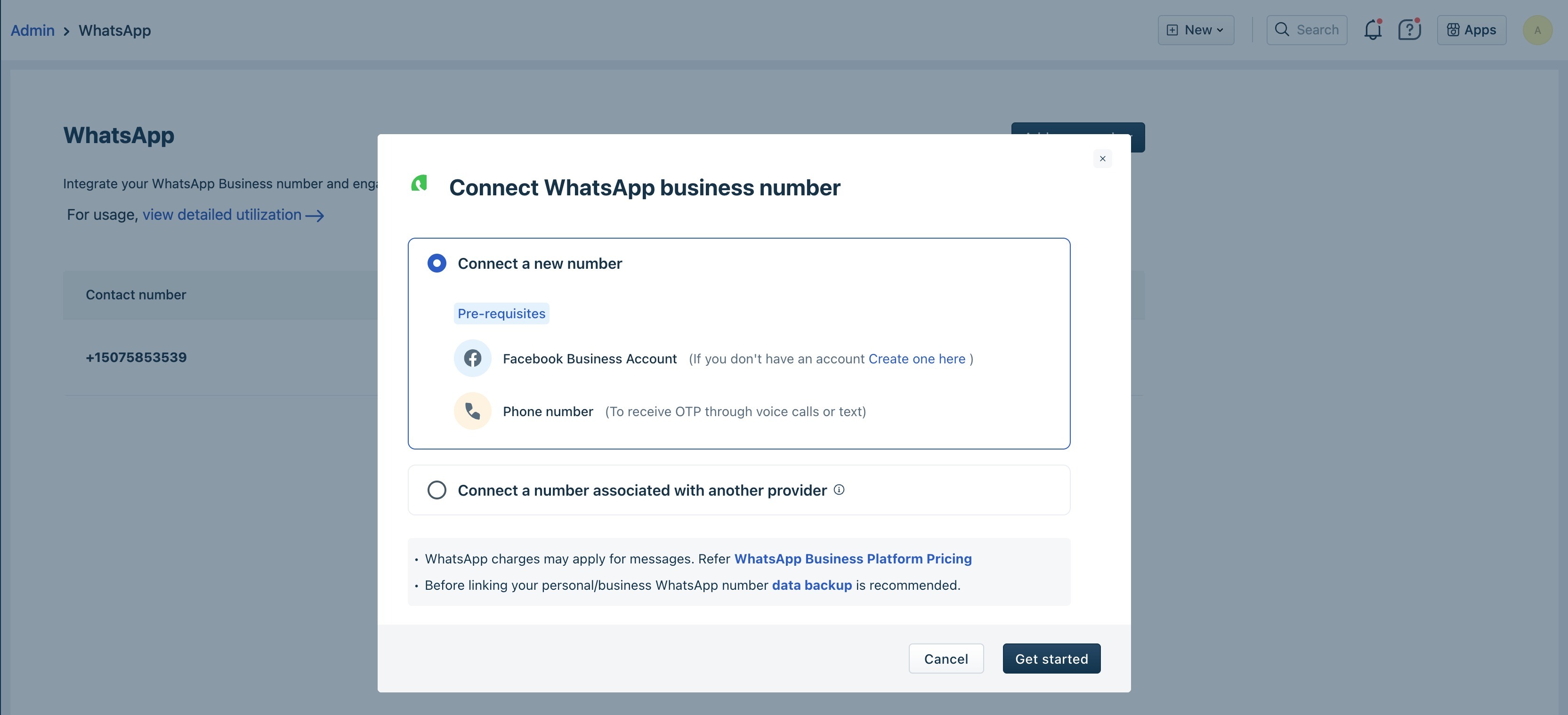The height and width of the screenshot is (715, 1568).
Task: Click the green Freshchat leaf logo
Action: [x=420, y=183]
